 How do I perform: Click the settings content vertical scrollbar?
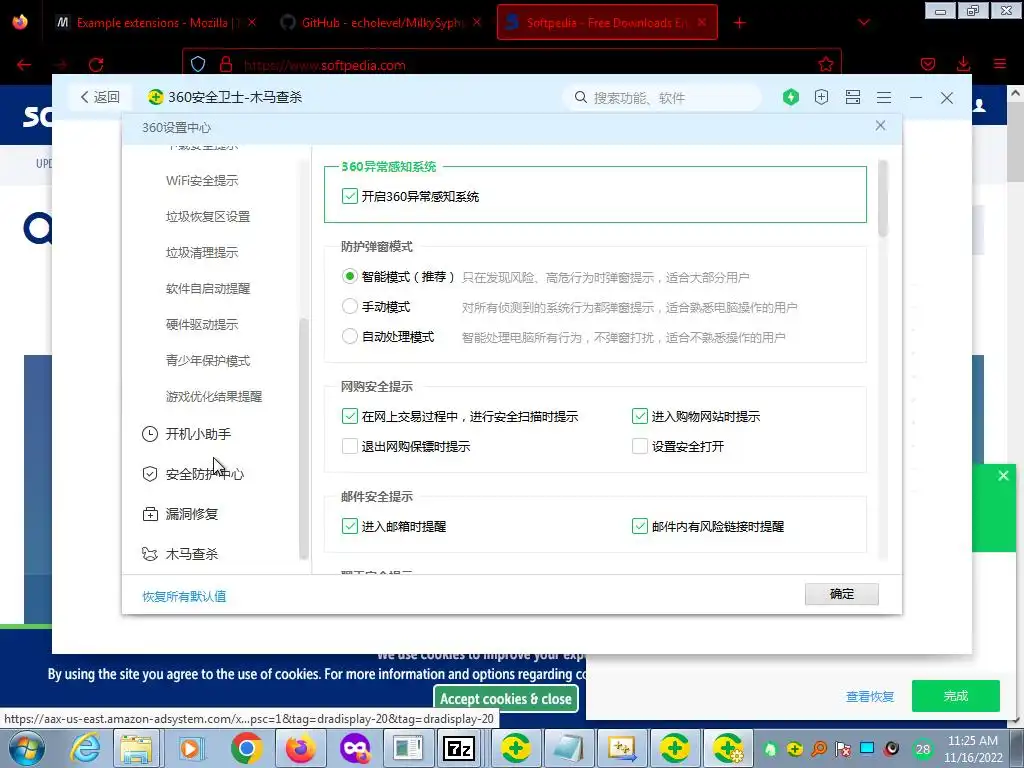pyautogui.click(x=883, y=199)
